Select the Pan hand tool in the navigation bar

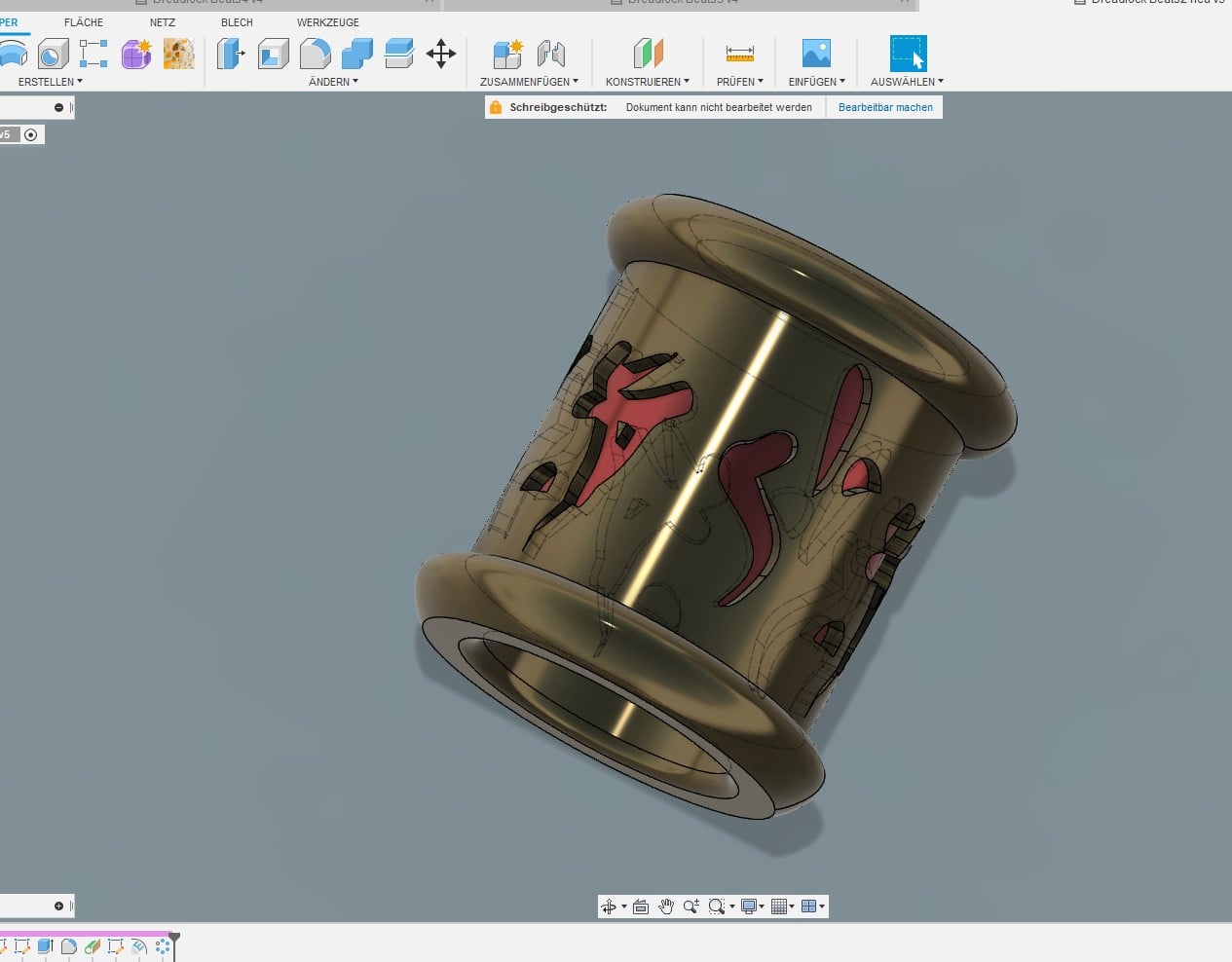click(x=666, y=906)
